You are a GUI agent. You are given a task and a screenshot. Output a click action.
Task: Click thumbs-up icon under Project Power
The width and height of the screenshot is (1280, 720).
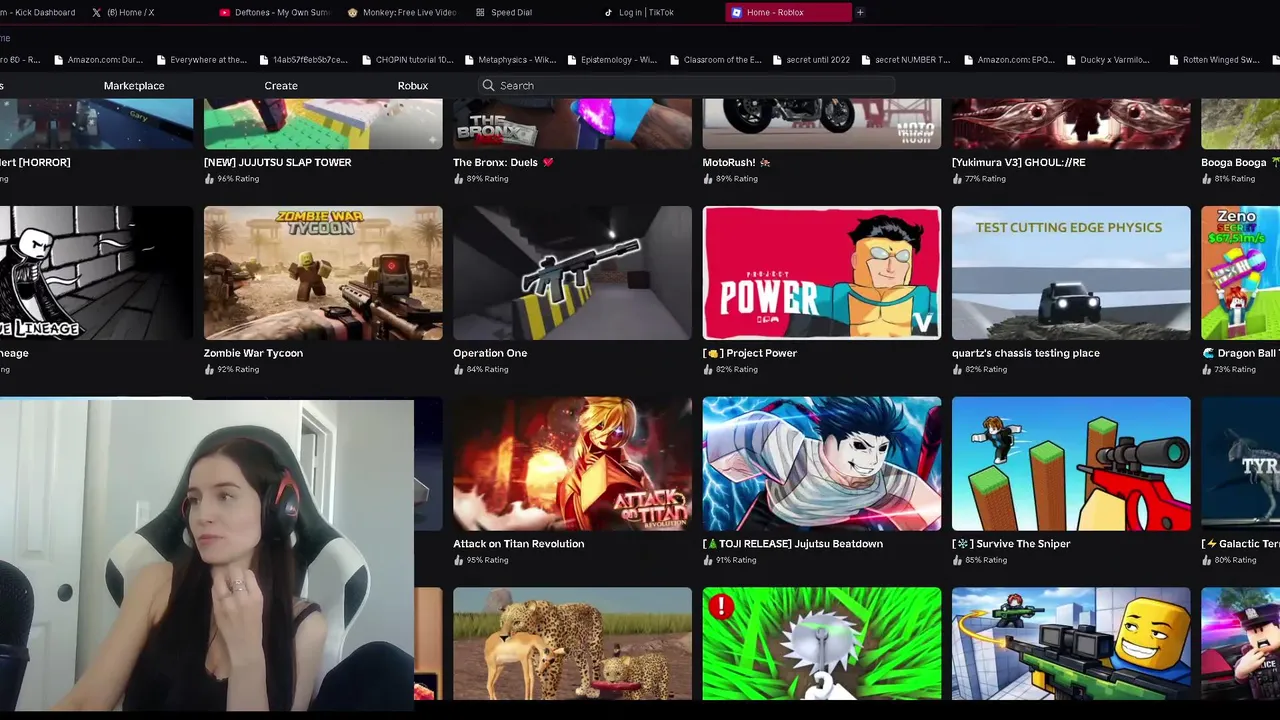(x=708, y=369)
